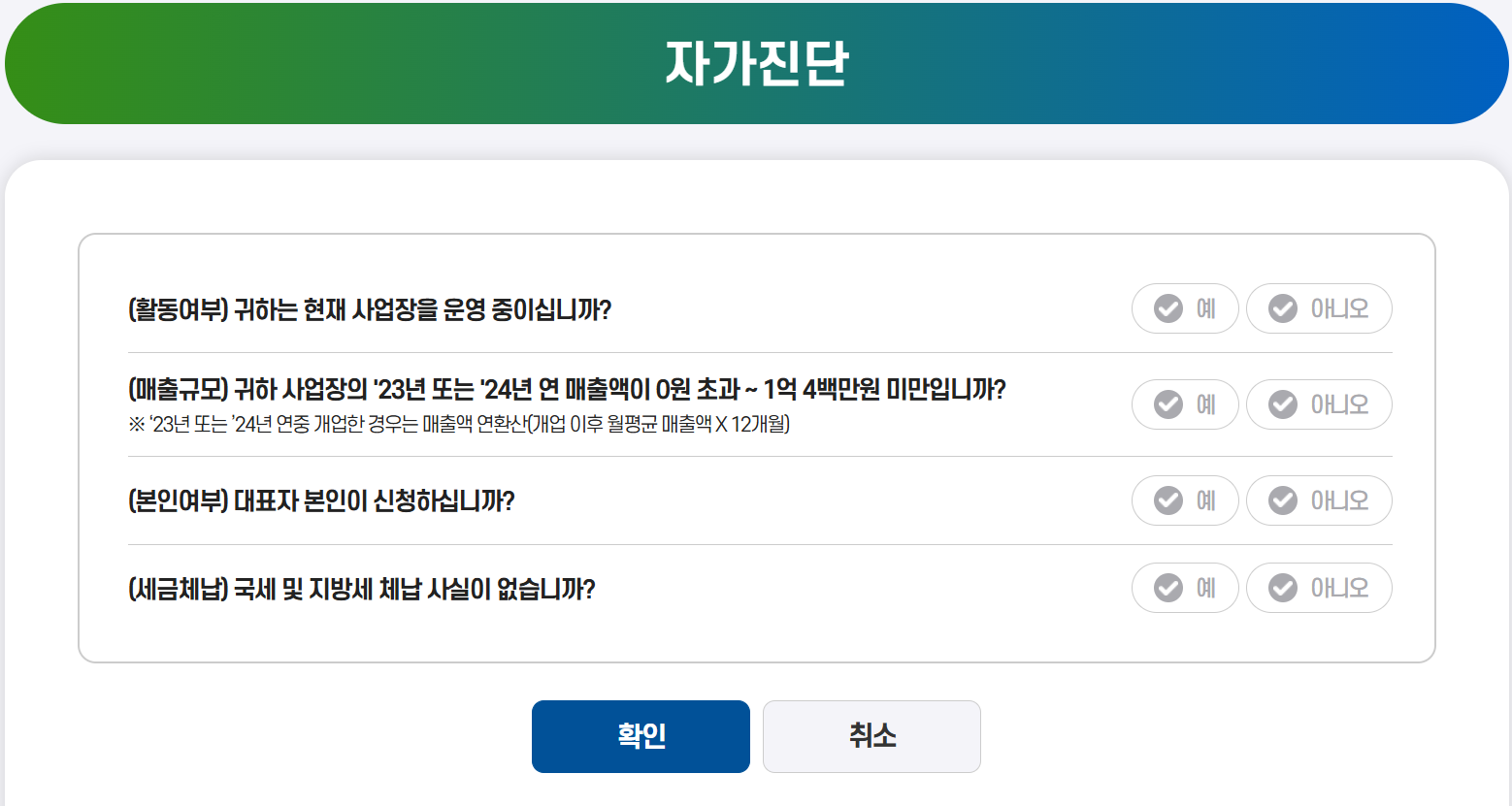Click the check icon on '아니오' for the business operation question
This screenshot has height=806, width=1512.
pyautogui.click(x=1283, y=307)
